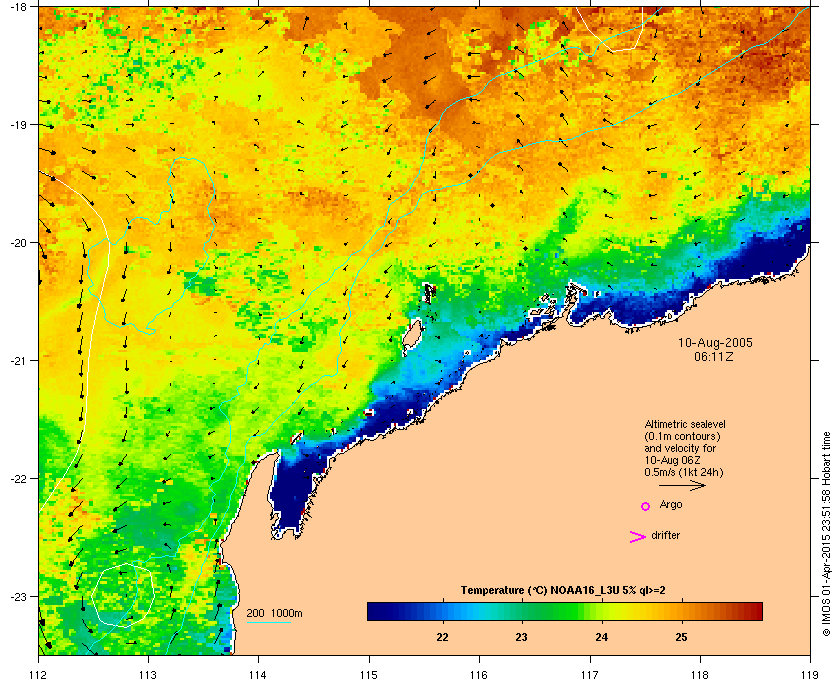
Task: Click longitude axis label 114
Action: point(258,674)
